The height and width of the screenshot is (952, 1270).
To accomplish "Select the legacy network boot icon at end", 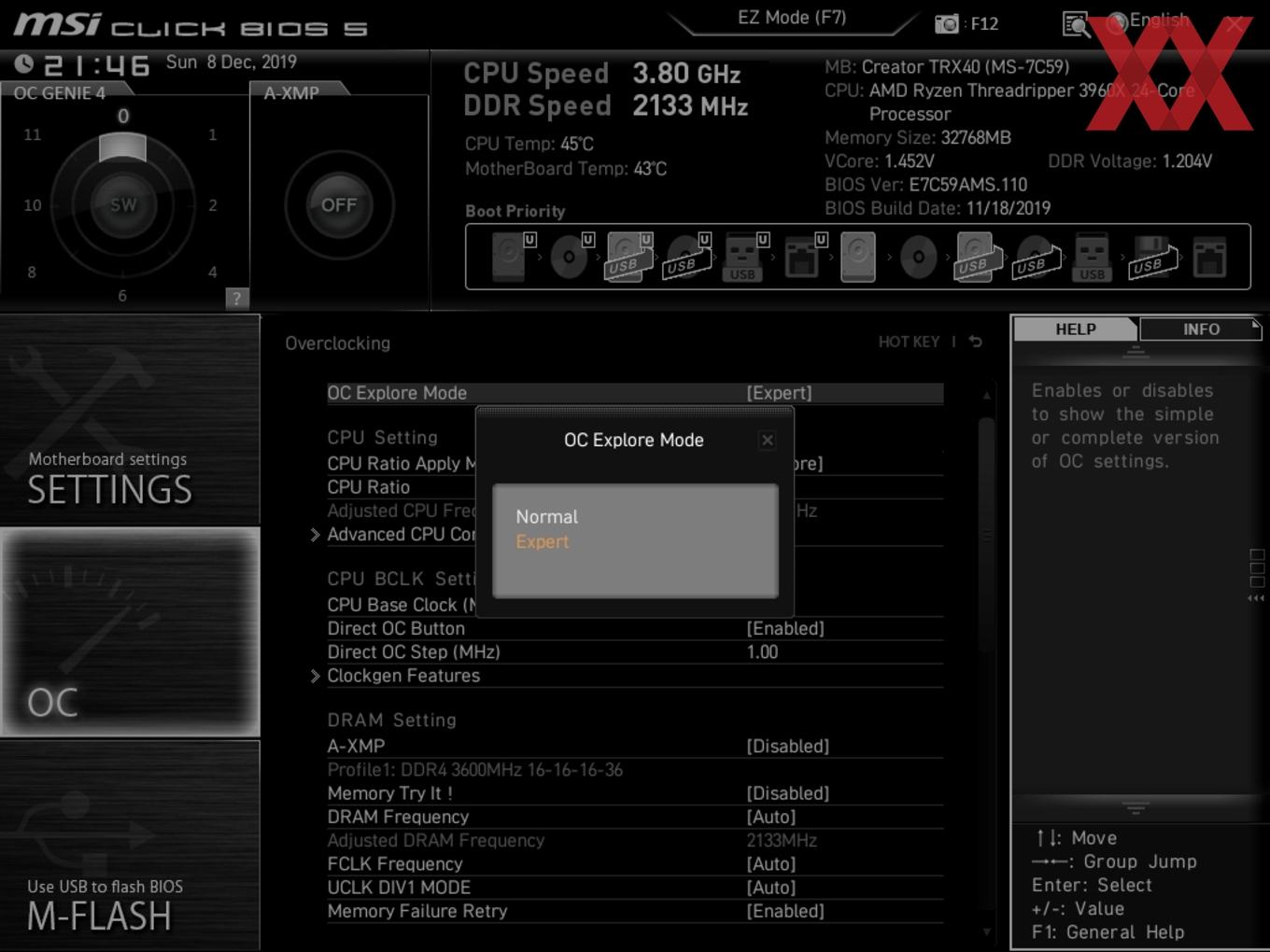I will click(x=1209, y=257).
